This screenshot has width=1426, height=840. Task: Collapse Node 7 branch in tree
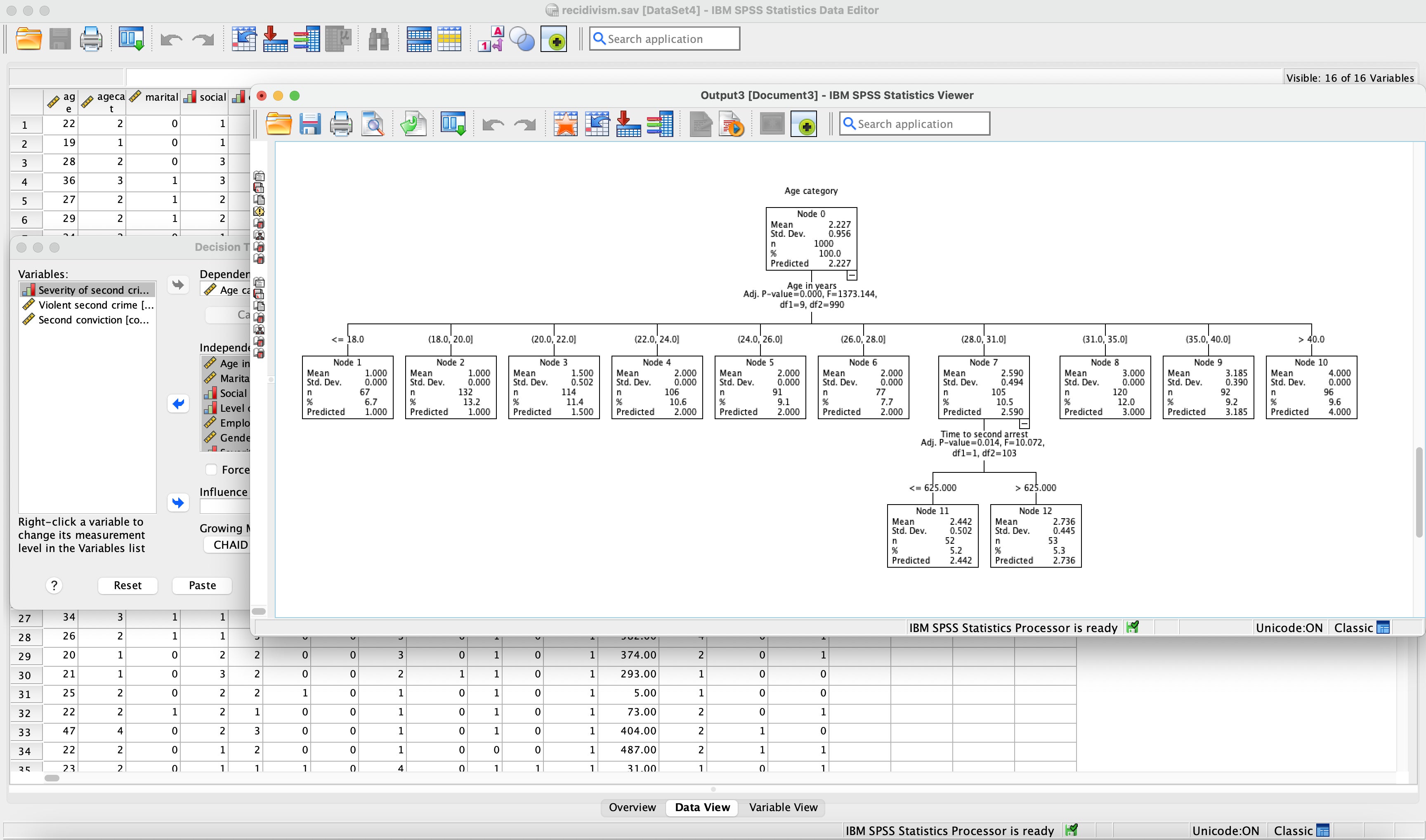(x=1024, y=423)
